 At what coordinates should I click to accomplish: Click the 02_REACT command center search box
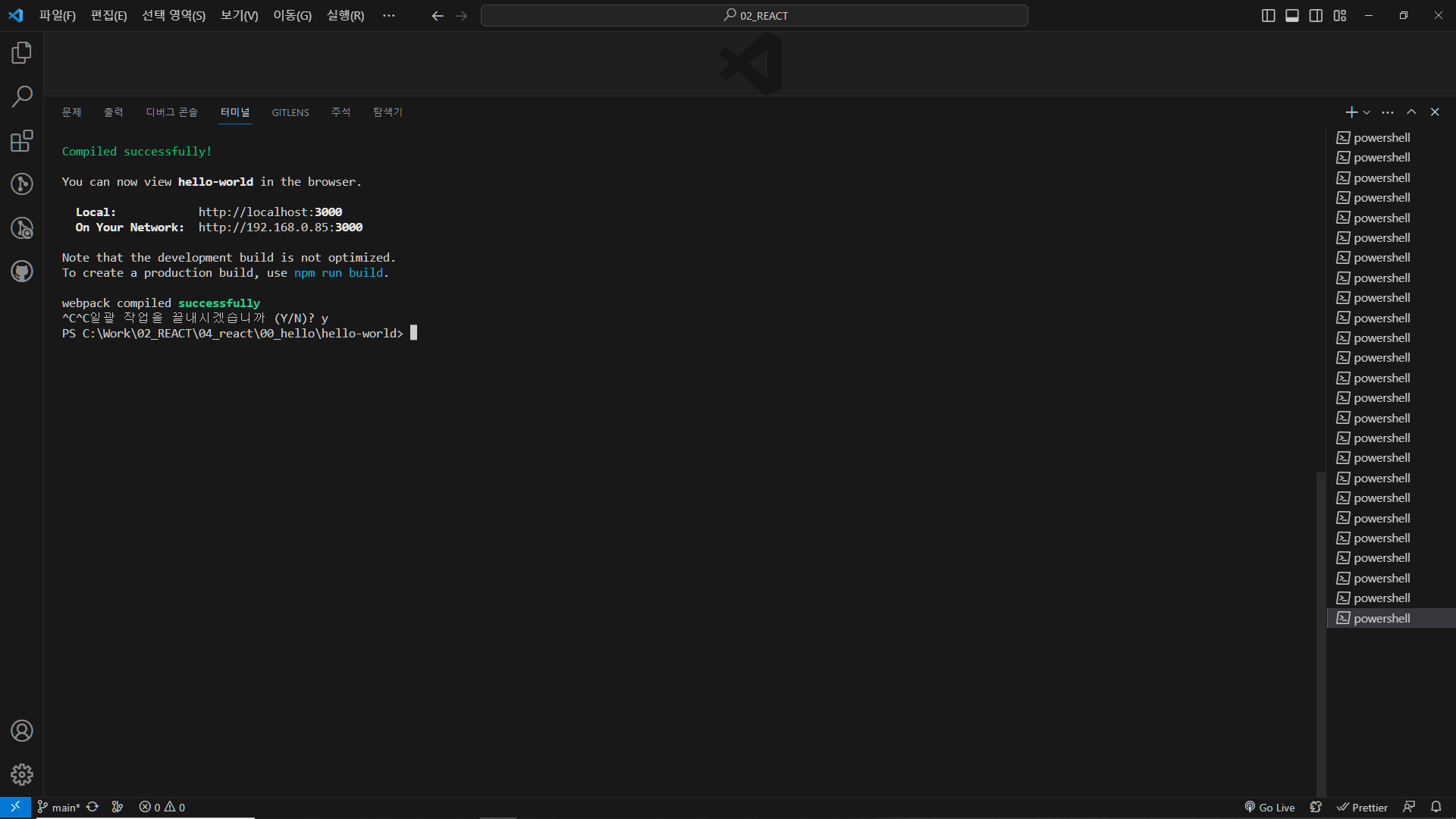click(x=754, y=16)
